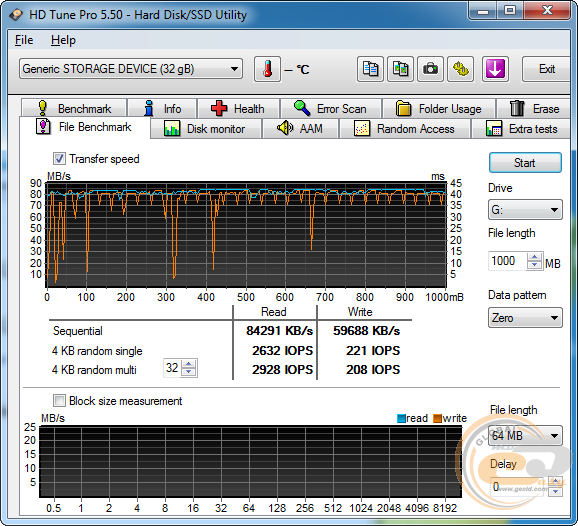Enable Block size measurement checkbox
Screen dimensions: 578x526
click(59, 401)
